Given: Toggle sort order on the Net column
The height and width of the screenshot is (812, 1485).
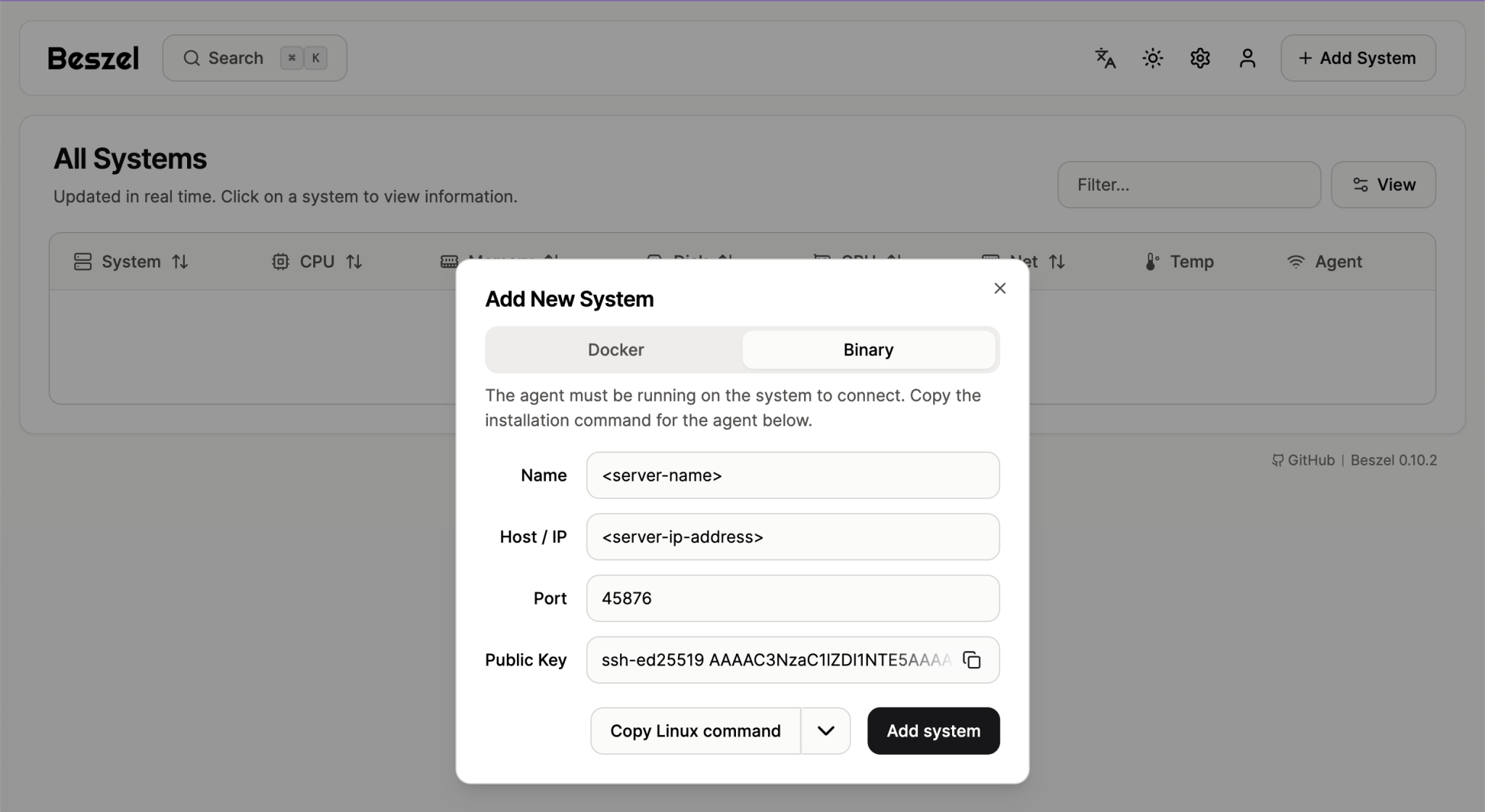Looking at the screenshot, I should point(1058,262).
